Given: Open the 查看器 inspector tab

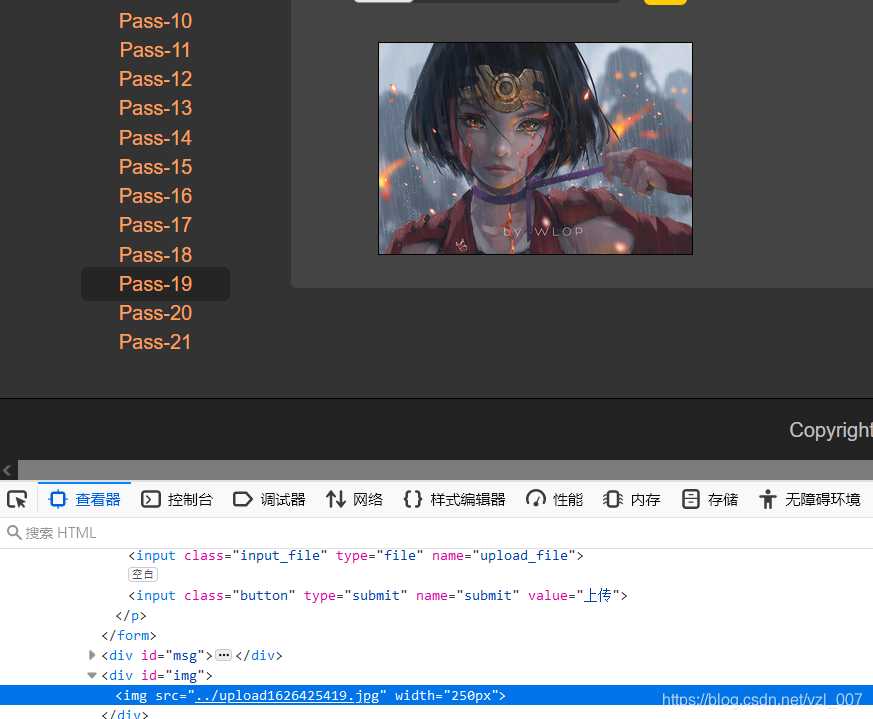Looking at the screenshot, I should [x=85, y=499].
